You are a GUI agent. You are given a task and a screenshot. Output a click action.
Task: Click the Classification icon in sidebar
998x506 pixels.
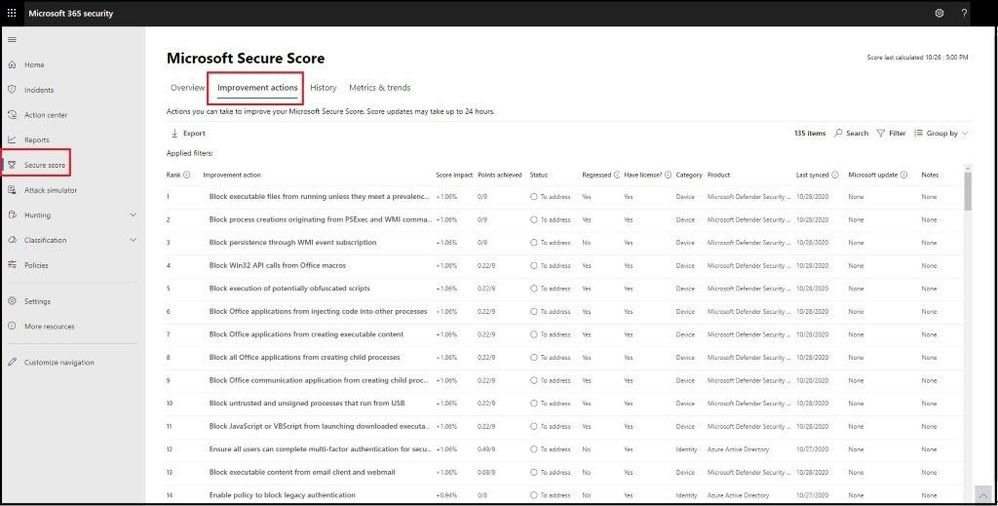click(x=11, y=240)
